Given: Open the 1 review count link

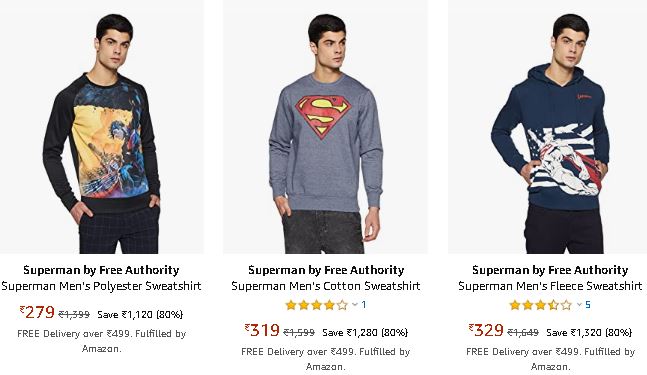Looking at the screenshot, I should click(364, 304).
